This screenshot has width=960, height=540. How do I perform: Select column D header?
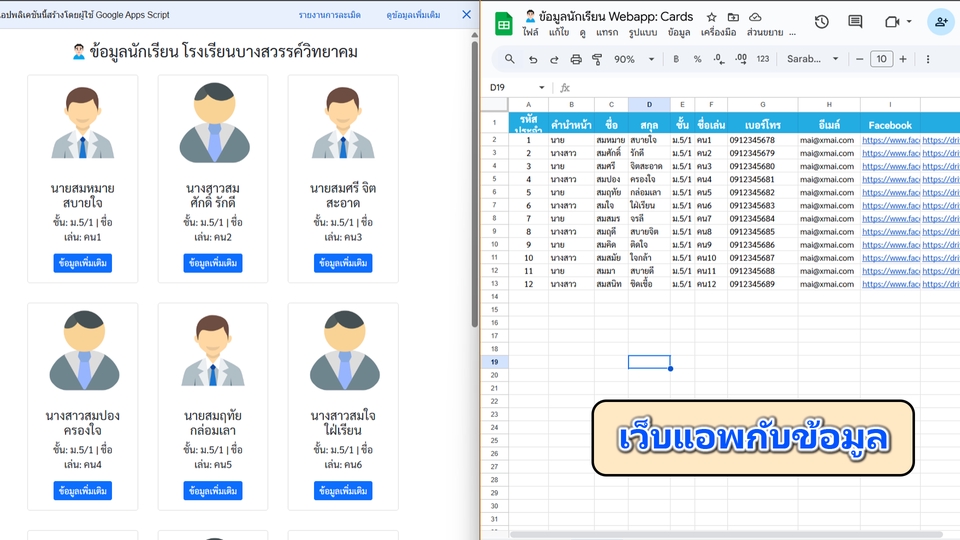click(649, 105)
